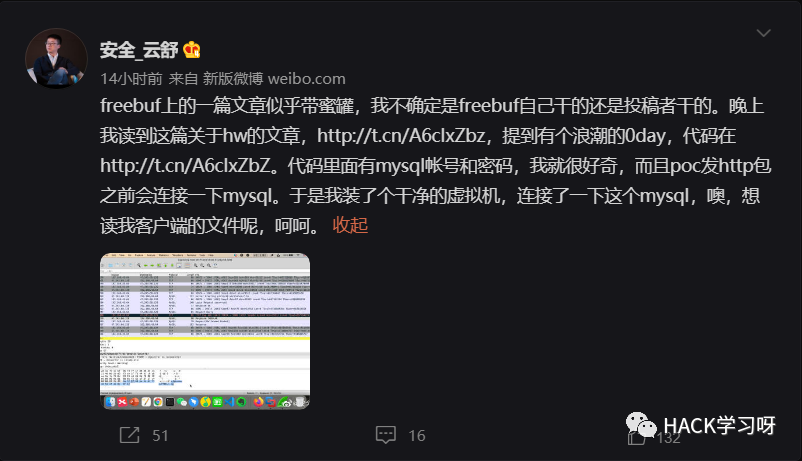
Task: Click the repost share icon
Action: pos(129,435)
